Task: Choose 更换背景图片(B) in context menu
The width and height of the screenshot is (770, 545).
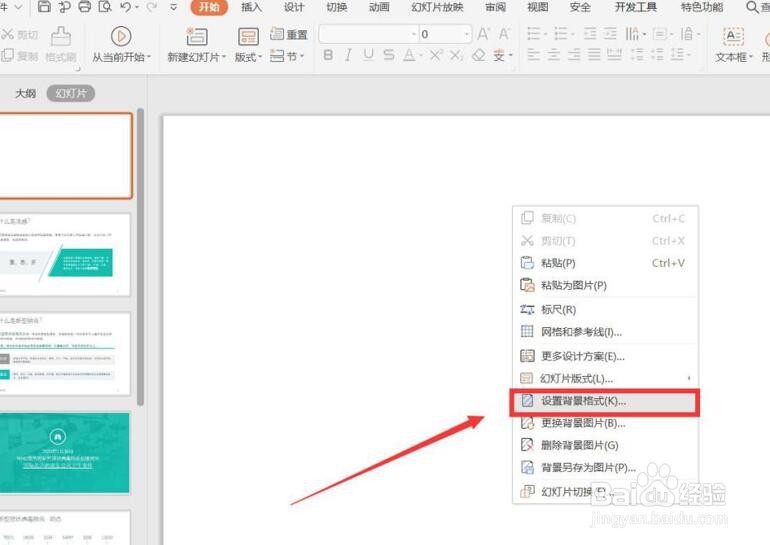Action: pos(605,423)
